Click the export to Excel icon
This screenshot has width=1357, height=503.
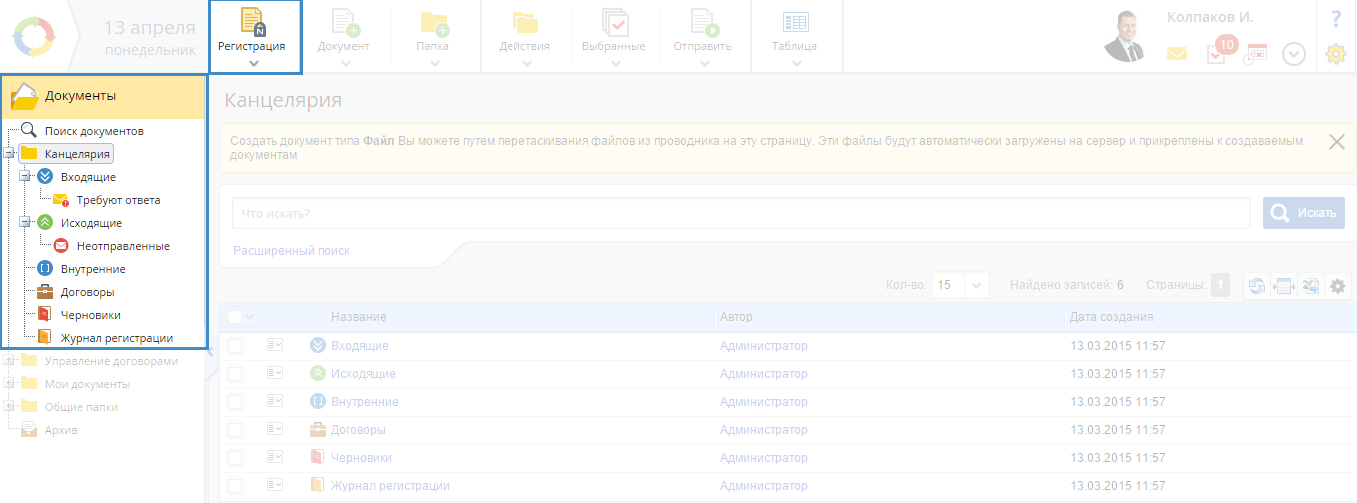(1310, 287)
